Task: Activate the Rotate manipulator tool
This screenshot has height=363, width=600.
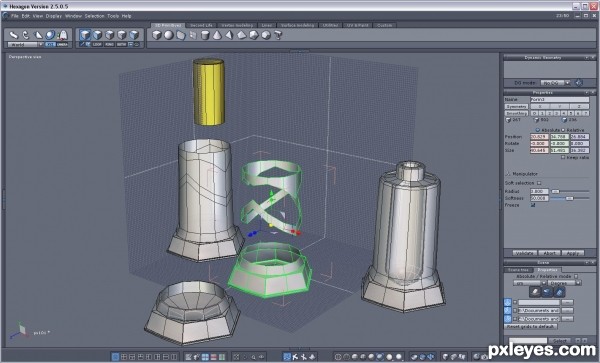Action: [26, 35]
